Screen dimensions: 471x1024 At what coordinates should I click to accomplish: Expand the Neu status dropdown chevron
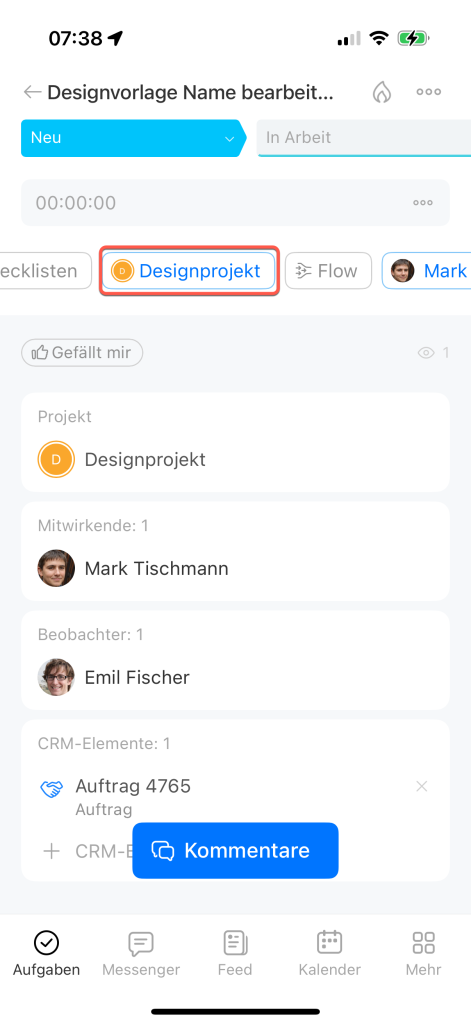229,139
